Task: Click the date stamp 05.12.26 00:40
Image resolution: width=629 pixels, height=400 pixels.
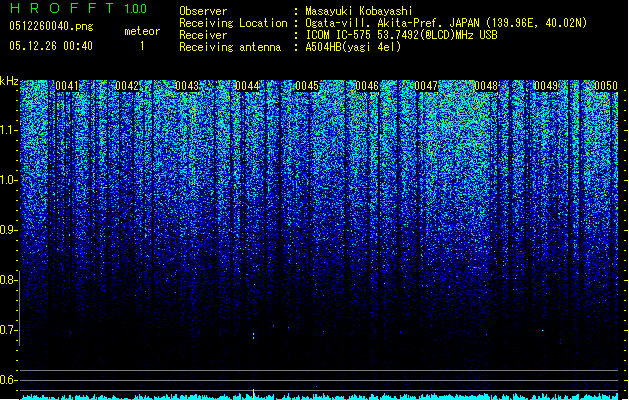Action: tap(51, 46)
